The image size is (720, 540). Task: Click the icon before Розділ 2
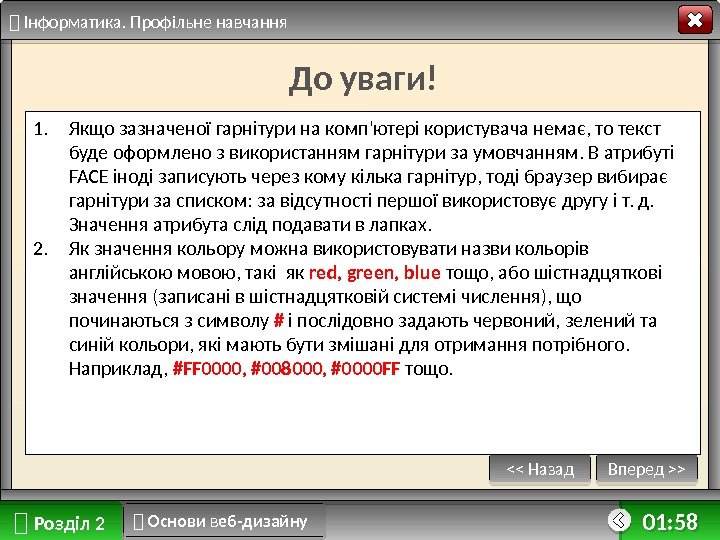pos(22,523)
